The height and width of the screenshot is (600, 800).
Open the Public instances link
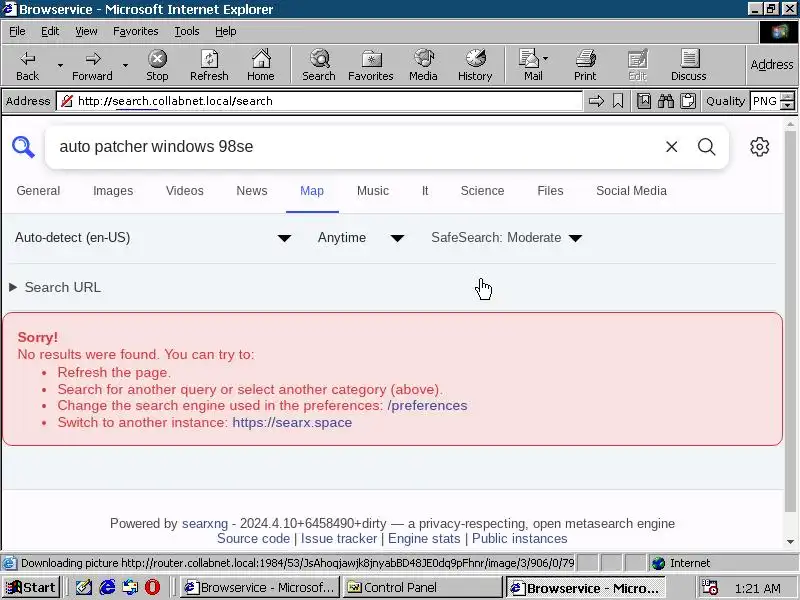(x=519, y=539)
